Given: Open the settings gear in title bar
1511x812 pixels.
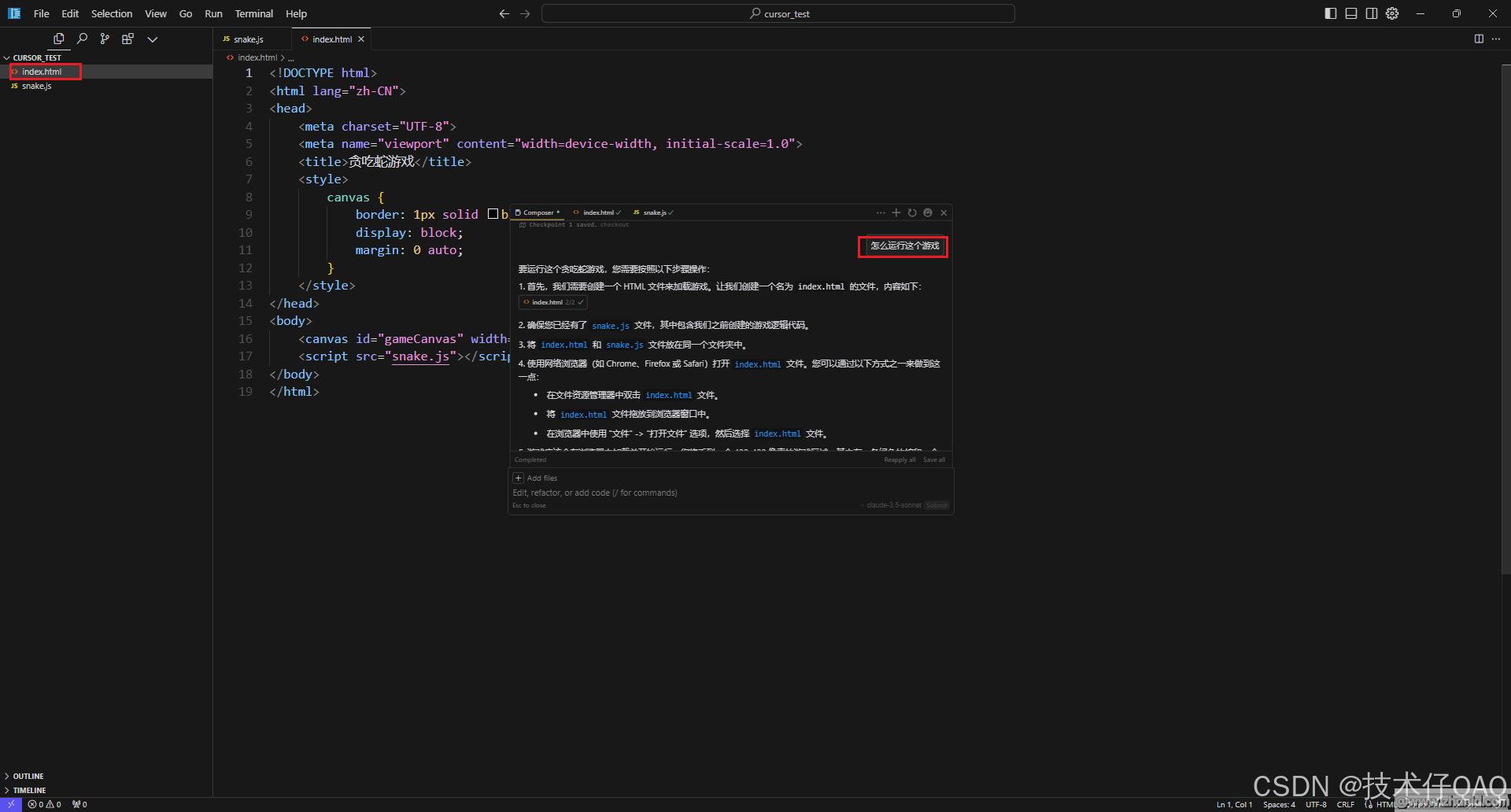Looking at the screenshot, I should click(1392, 13).
